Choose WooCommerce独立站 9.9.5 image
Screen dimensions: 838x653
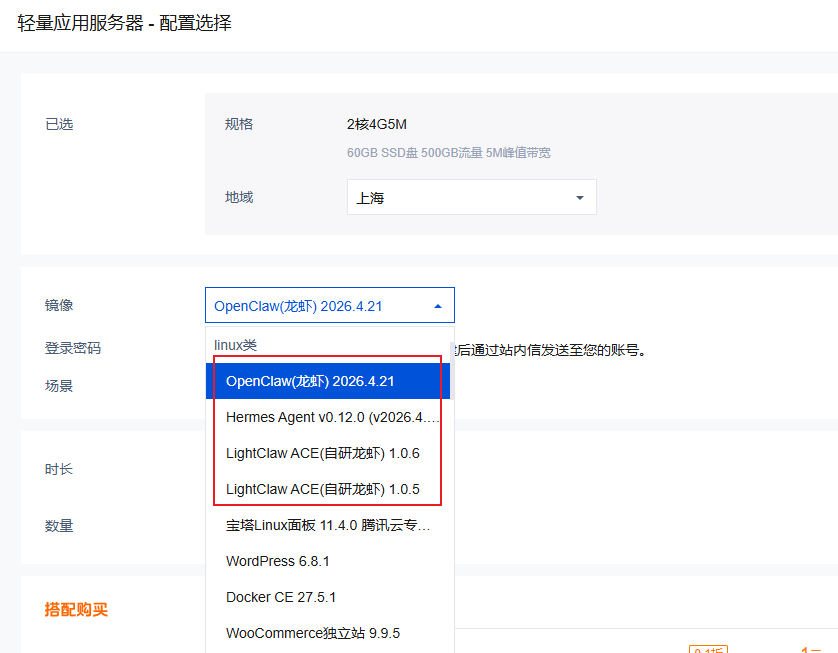tap(328, 633)
